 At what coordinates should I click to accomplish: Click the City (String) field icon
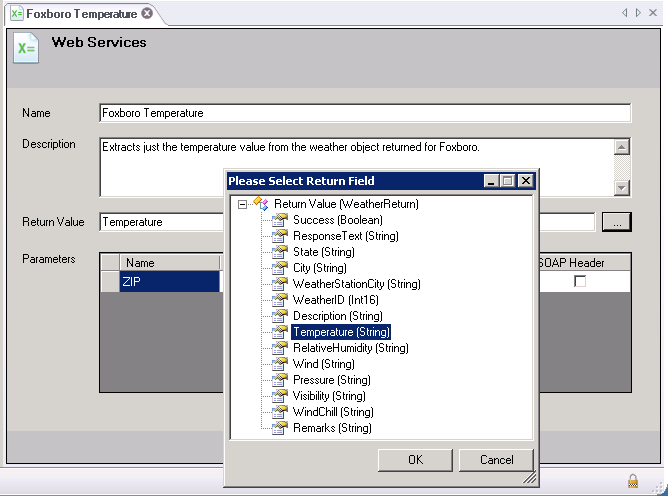click(280, 268)
